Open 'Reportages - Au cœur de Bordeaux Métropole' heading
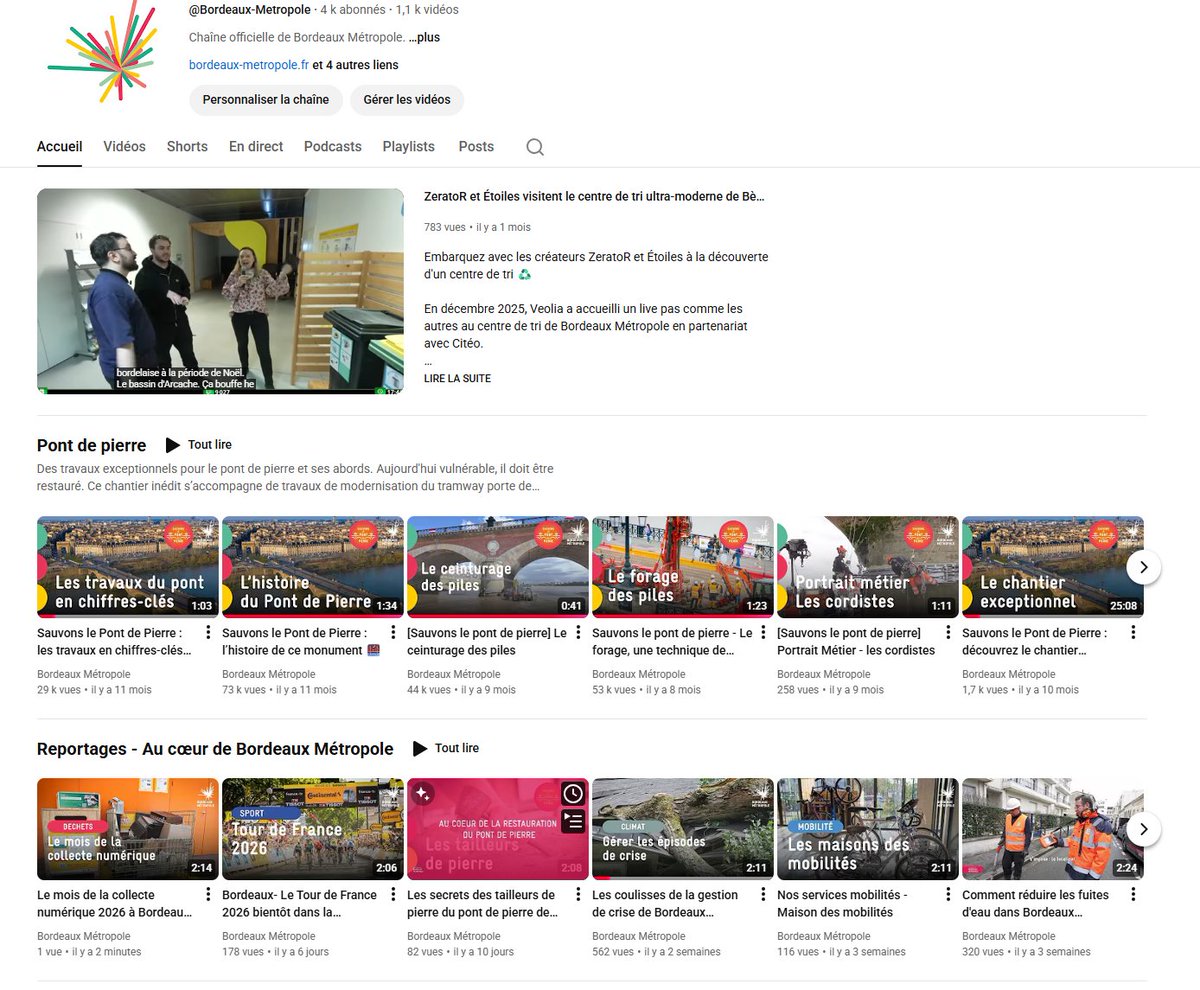Viewport: 1200px width, 990px height. pyautogui.click(x=215, y=748)
